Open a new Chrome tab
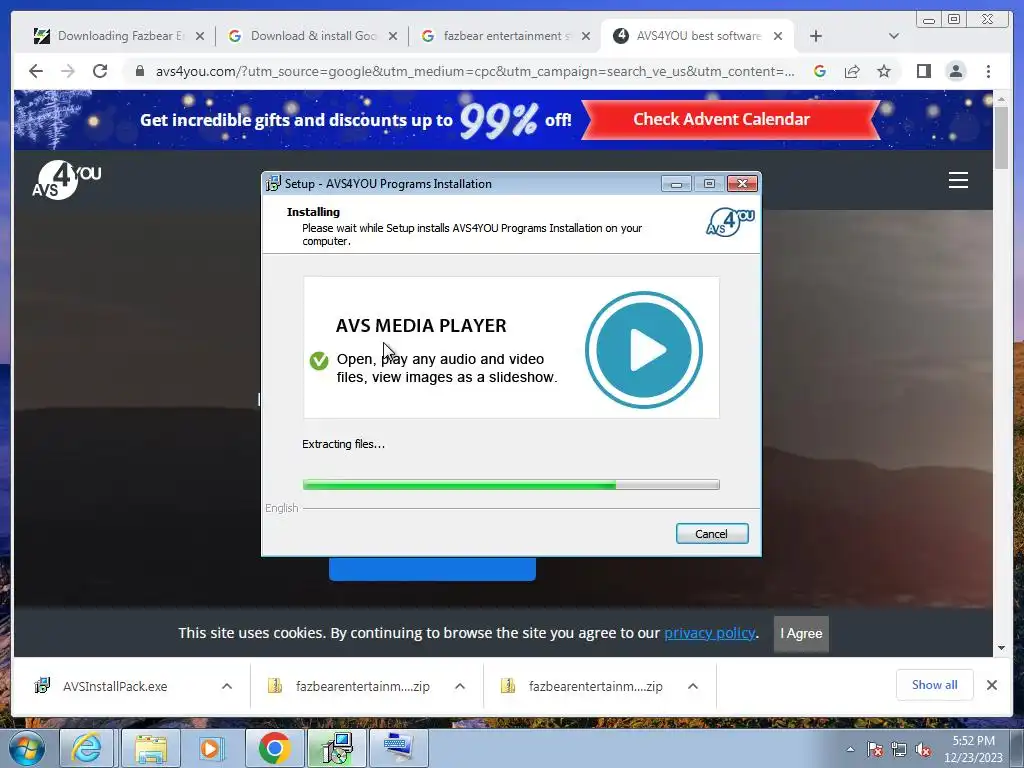Viewport: 1024px width, 768px height. pyautogui.click(x=816, y=36)
